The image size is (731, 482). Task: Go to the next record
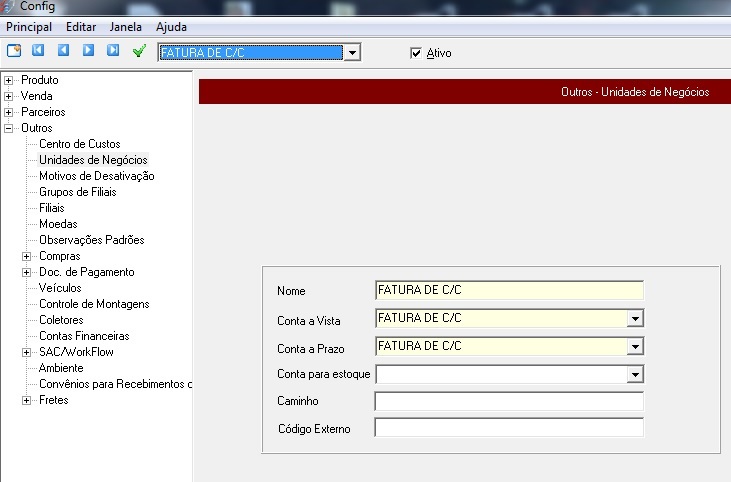[x=88, y=50]
